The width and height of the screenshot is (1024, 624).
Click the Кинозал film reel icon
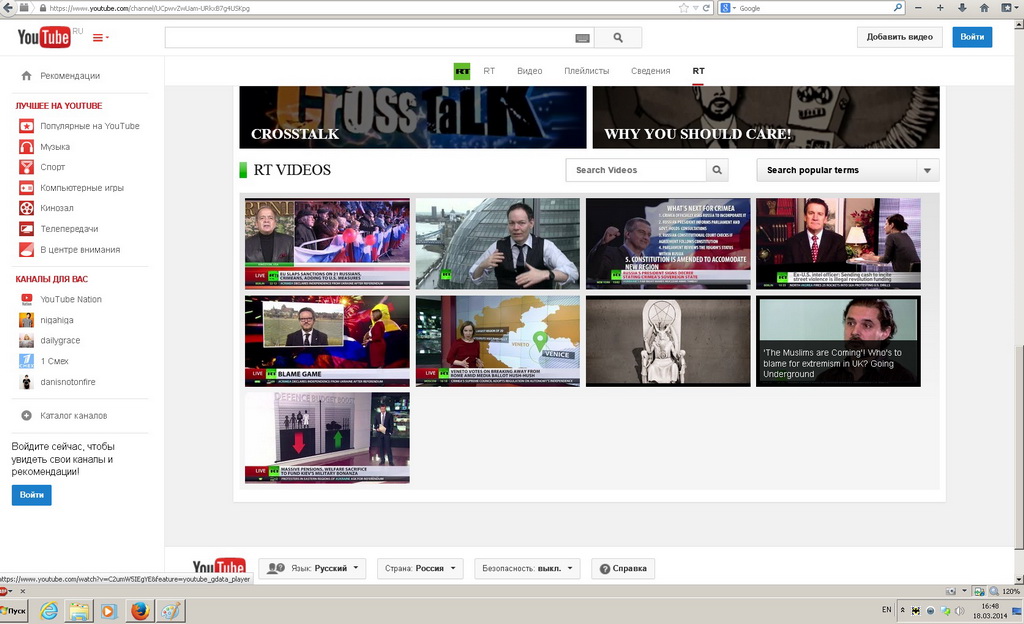click(26, 208)
